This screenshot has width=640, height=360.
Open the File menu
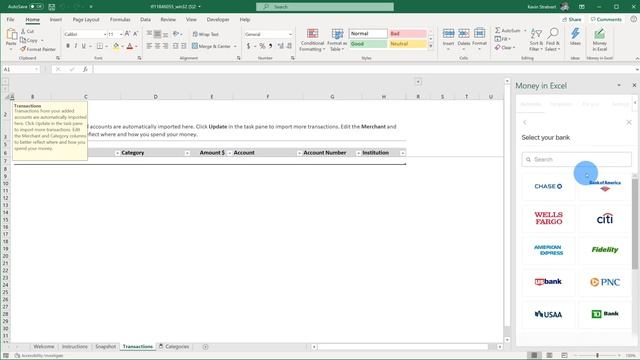[x=10, y=20]
